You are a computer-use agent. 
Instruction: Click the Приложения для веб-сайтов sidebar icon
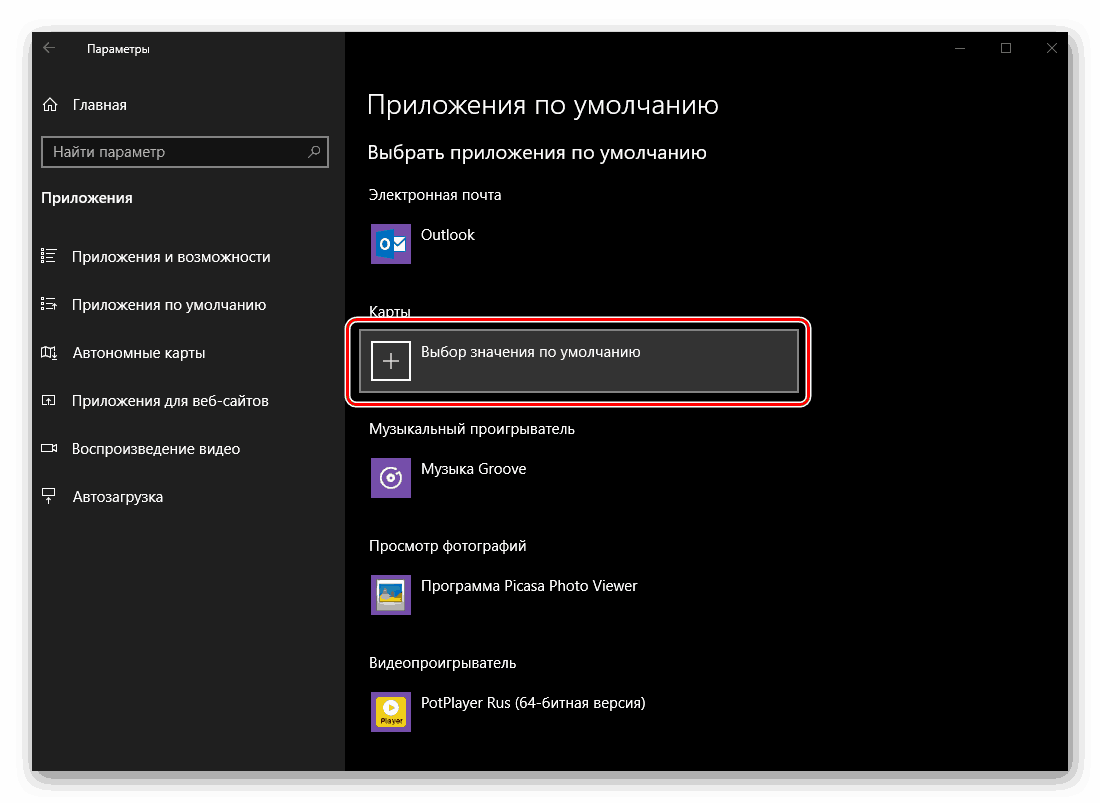pos(50,400)
